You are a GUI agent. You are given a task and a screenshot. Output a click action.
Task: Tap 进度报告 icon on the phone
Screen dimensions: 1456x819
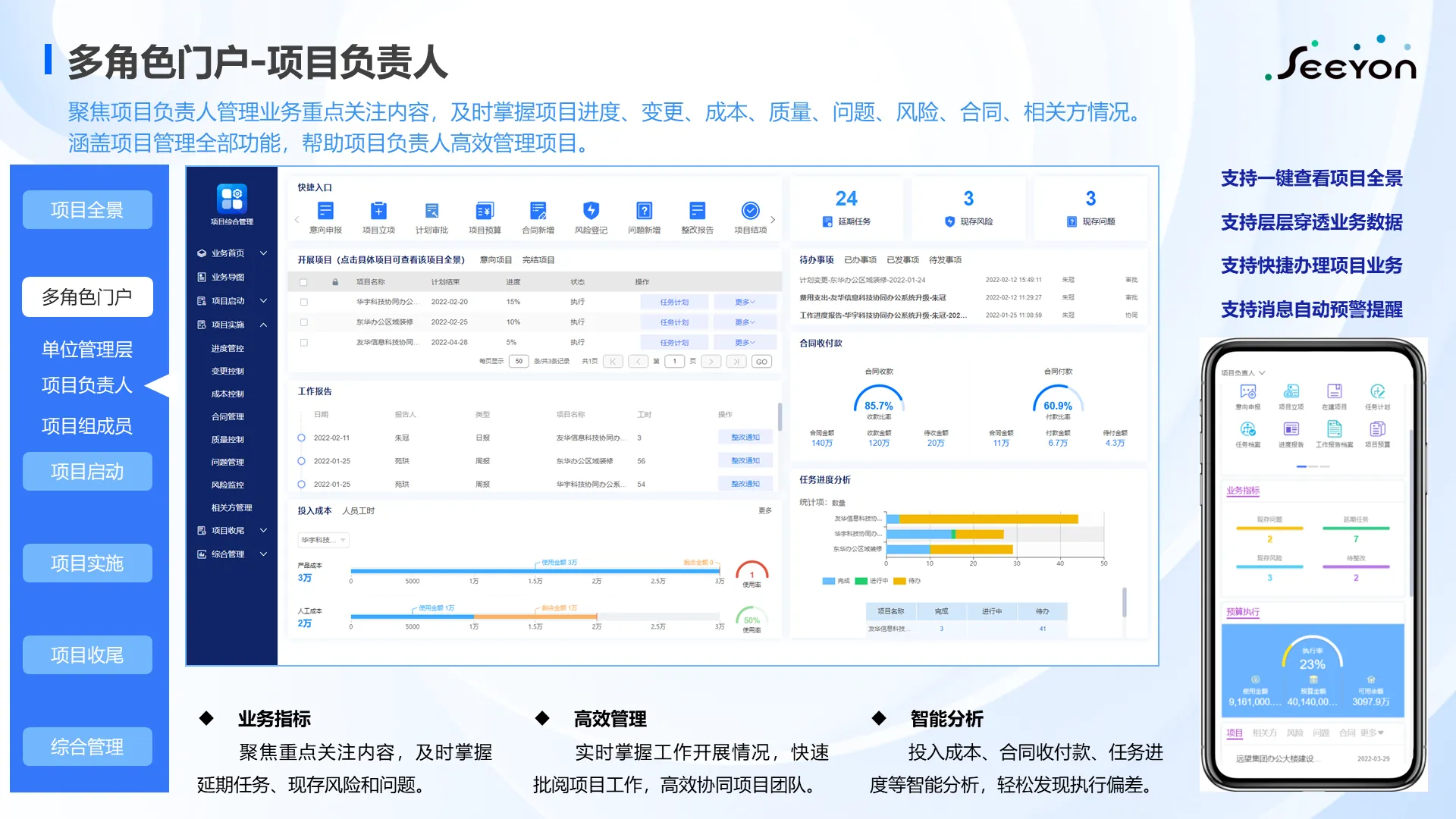(x=1291, y=428)
